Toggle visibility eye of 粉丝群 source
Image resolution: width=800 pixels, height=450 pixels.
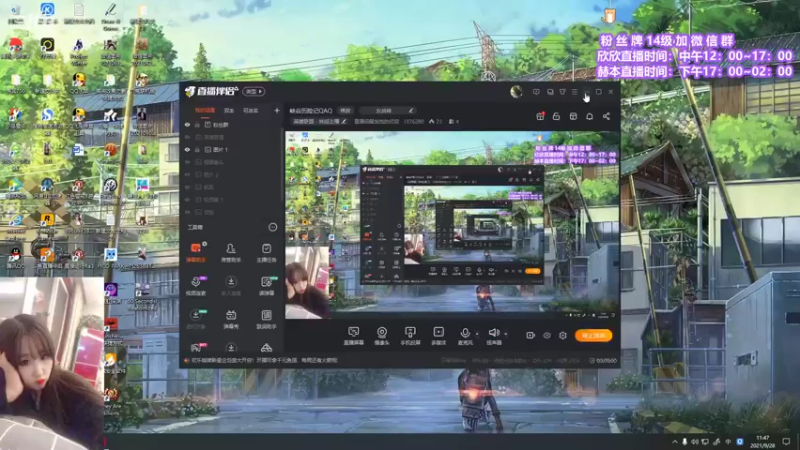pos(187,124)
